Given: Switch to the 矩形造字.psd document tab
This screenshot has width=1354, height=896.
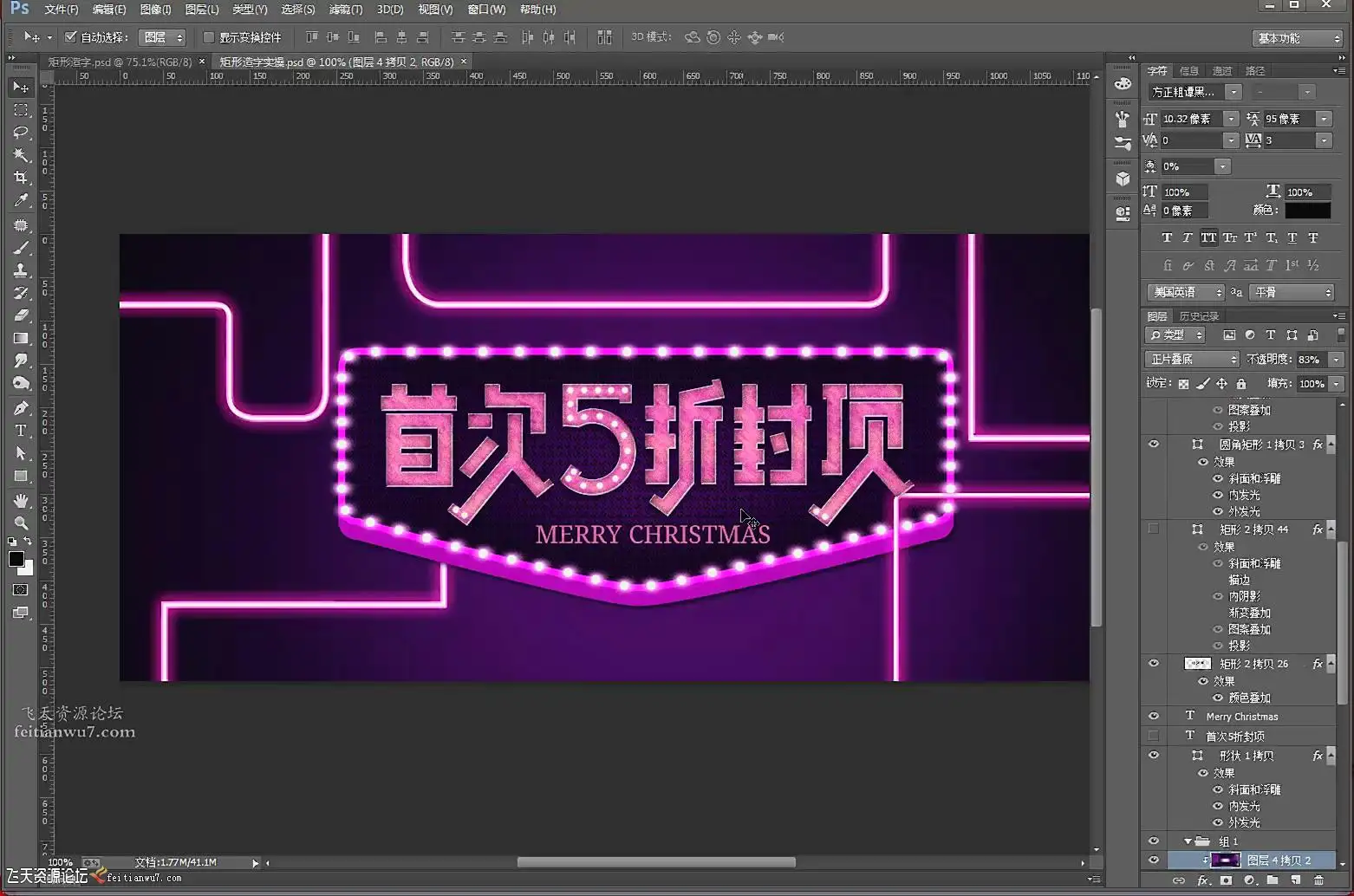Looking at the screenshot, I should [120, 62].
